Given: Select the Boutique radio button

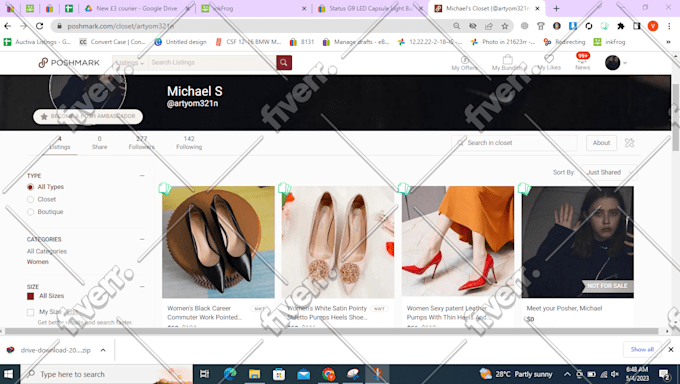Looking at the screenshot, I should click(x=30, y=212).
